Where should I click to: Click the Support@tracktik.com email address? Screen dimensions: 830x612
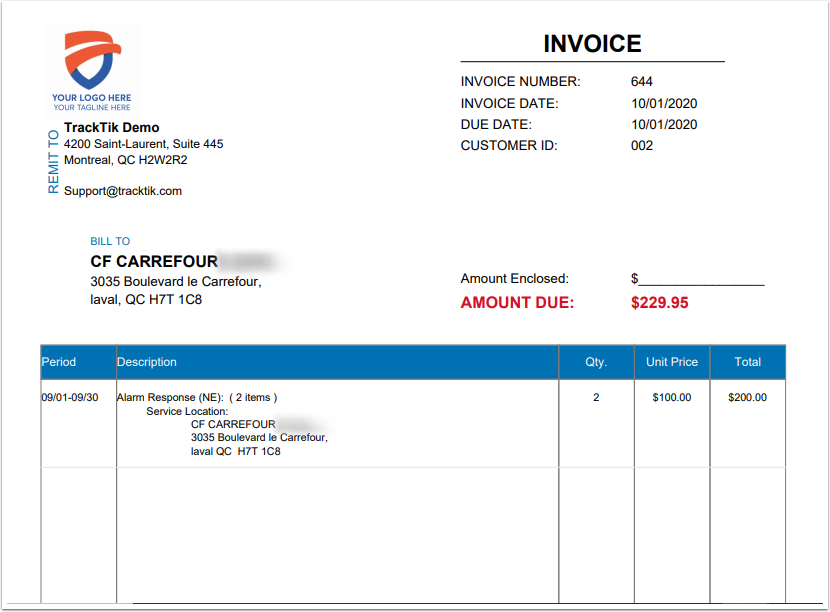[123, 191]
